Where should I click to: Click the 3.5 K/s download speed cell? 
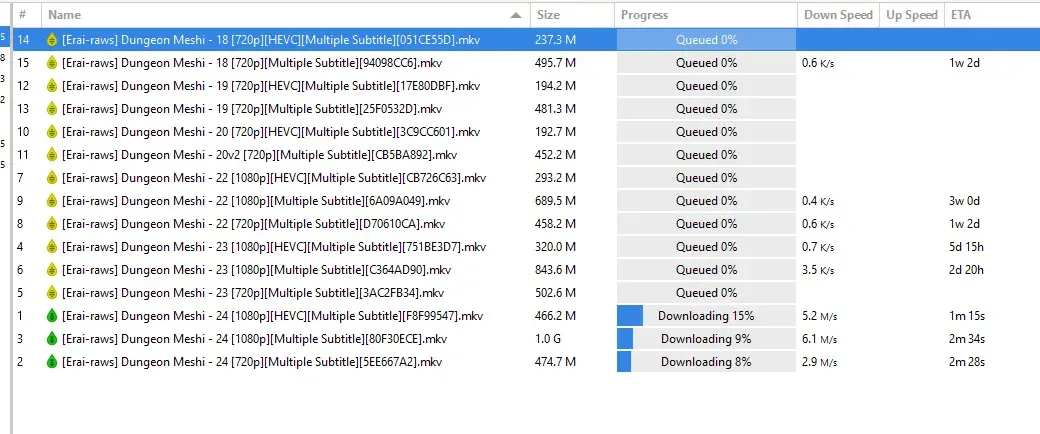(818, 270)
